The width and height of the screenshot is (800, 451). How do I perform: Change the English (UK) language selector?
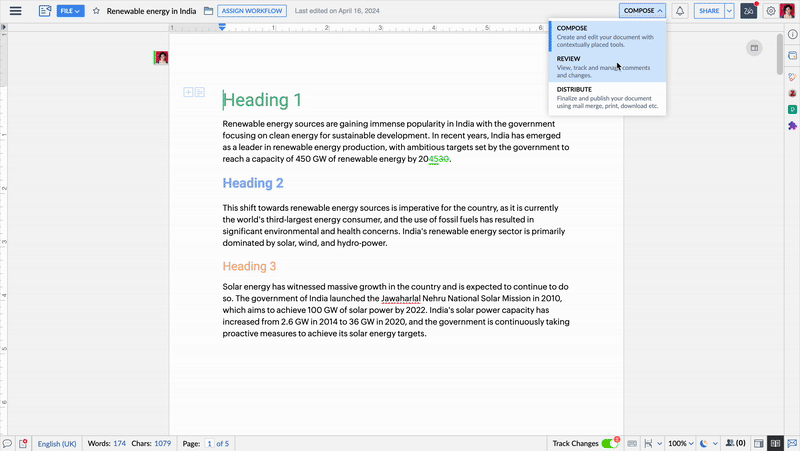coord(57,443)
